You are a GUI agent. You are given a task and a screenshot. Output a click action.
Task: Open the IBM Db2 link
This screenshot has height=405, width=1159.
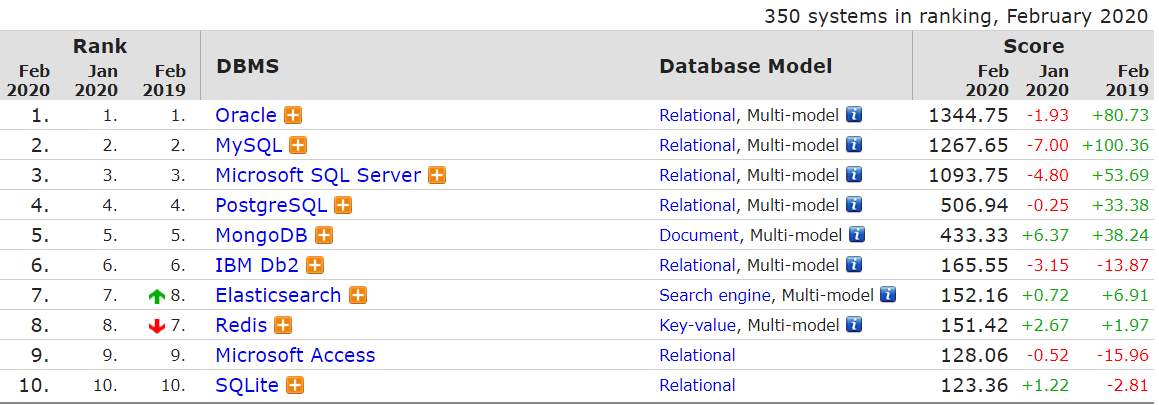[257, 265]
